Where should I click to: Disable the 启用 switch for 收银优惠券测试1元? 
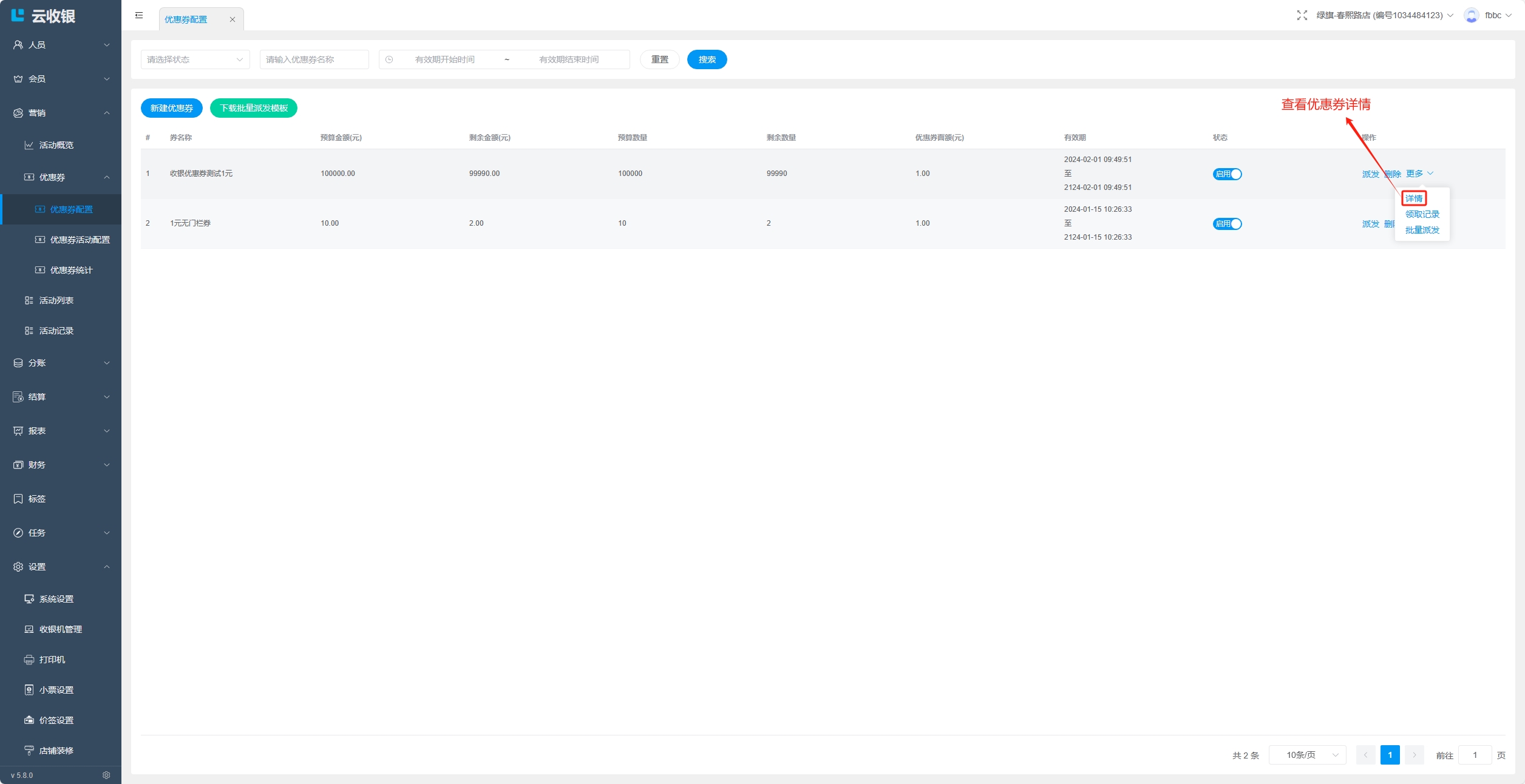pos(1227,174)
